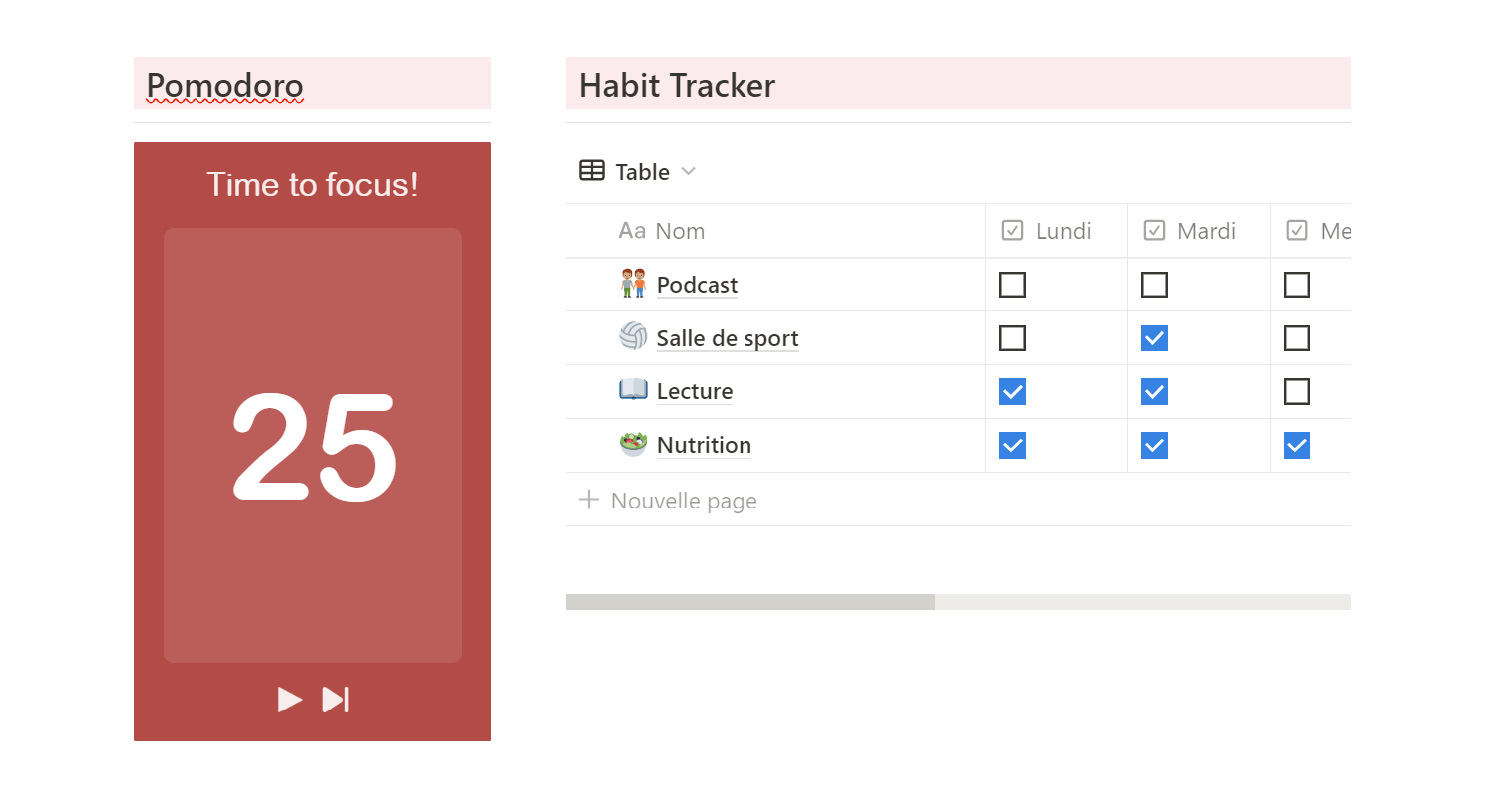Image resolution: width=1491 pixels, height=812 pixels.
Task: Click the volleyball icon for Salle de sport
Action: click(x=633, y=336)
